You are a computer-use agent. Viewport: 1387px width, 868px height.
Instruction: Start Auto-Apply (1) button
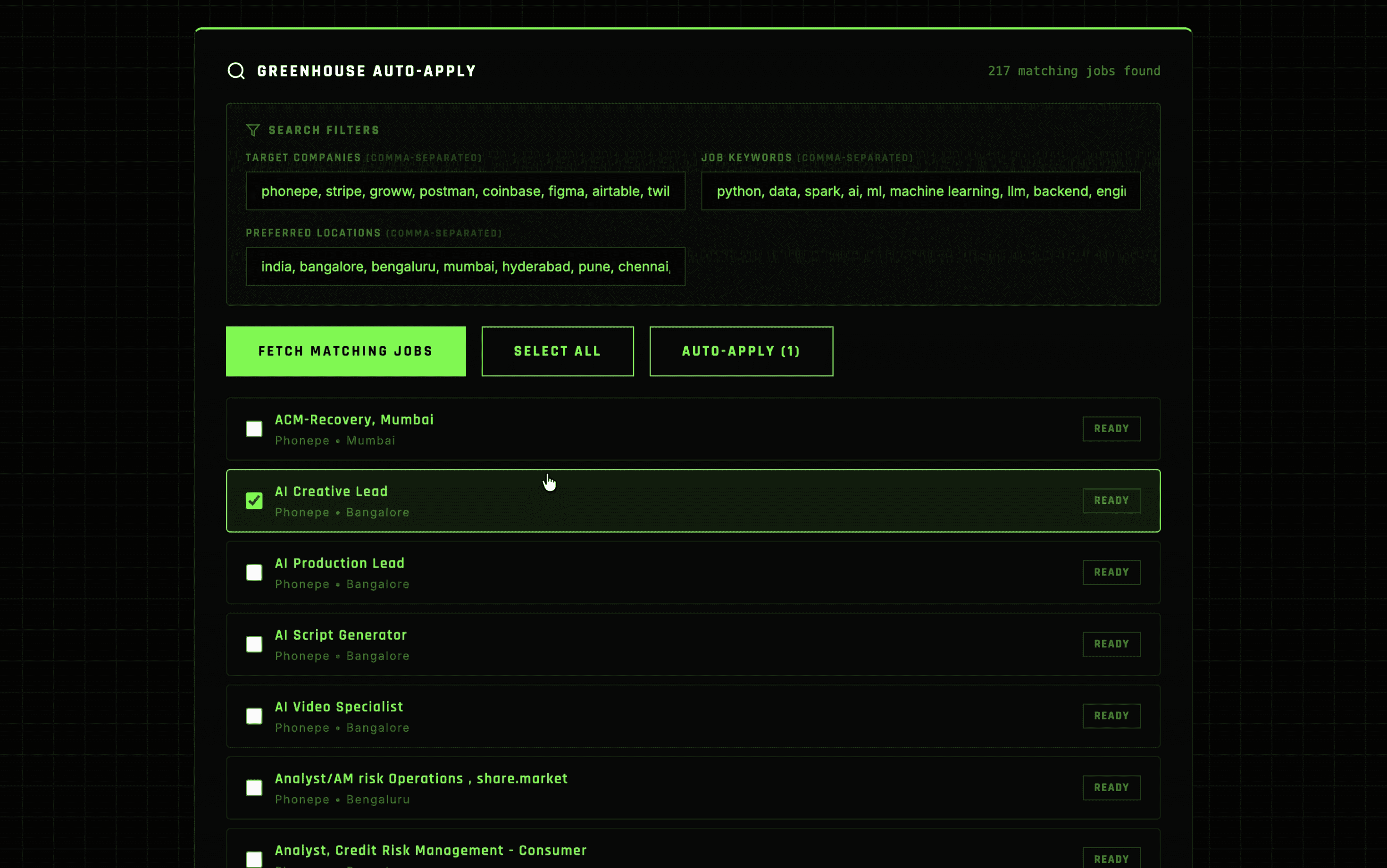tap(741, 351)
